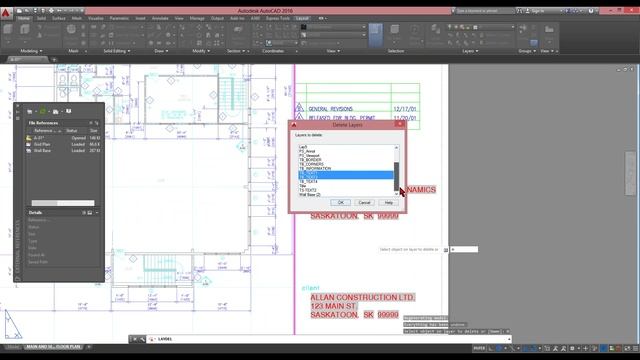
Task: Click the help icon in External References palette toolbar
Action: pos(69,111)
